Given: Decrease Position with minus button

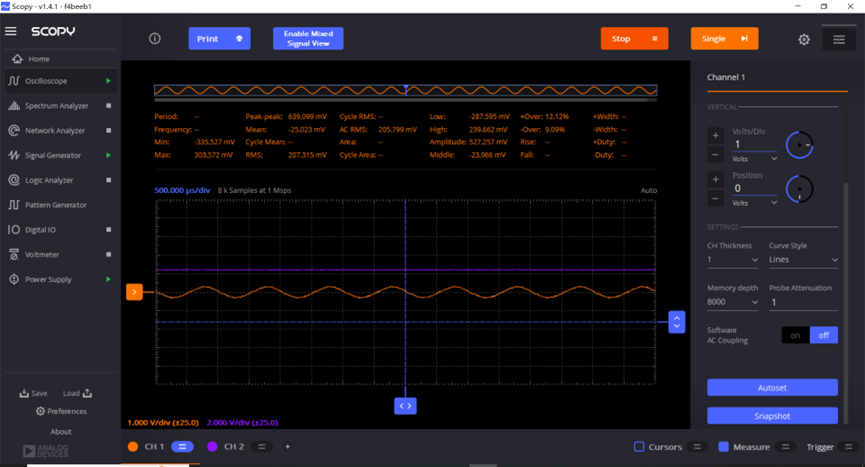Looking at the screenshot, I should point(716,198).
